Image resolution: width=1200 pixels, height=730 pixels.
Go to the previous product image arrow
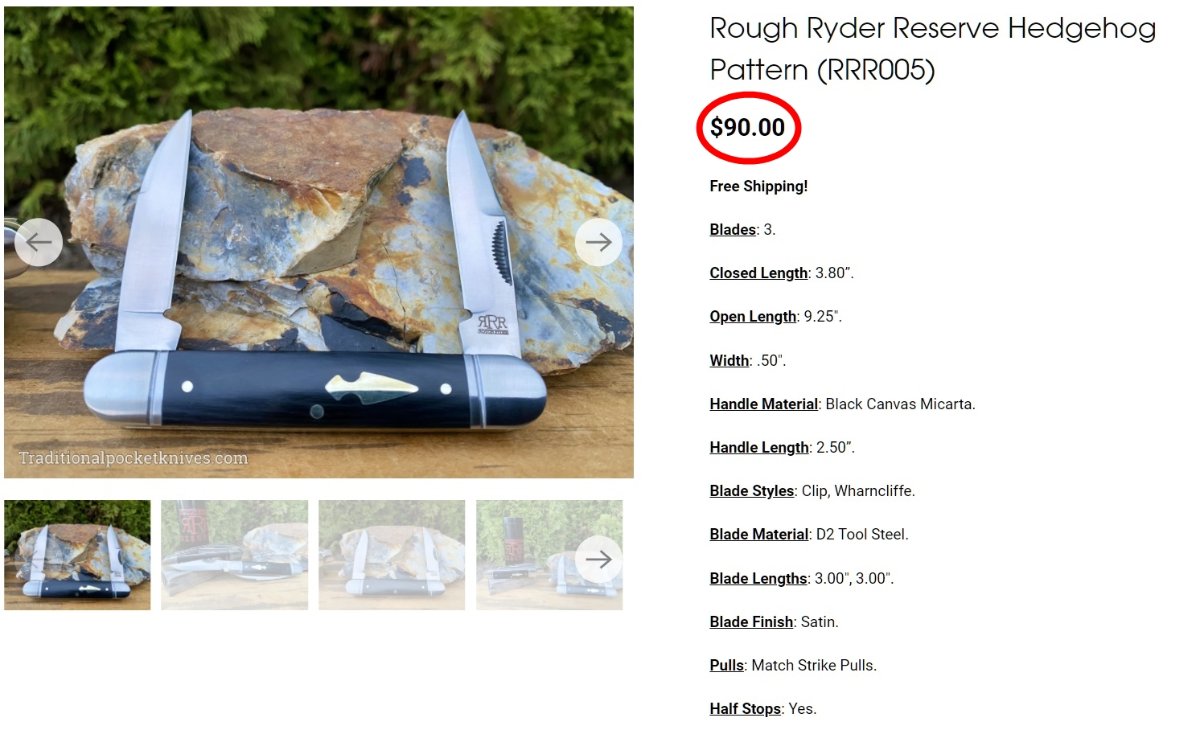coord(38,242)
